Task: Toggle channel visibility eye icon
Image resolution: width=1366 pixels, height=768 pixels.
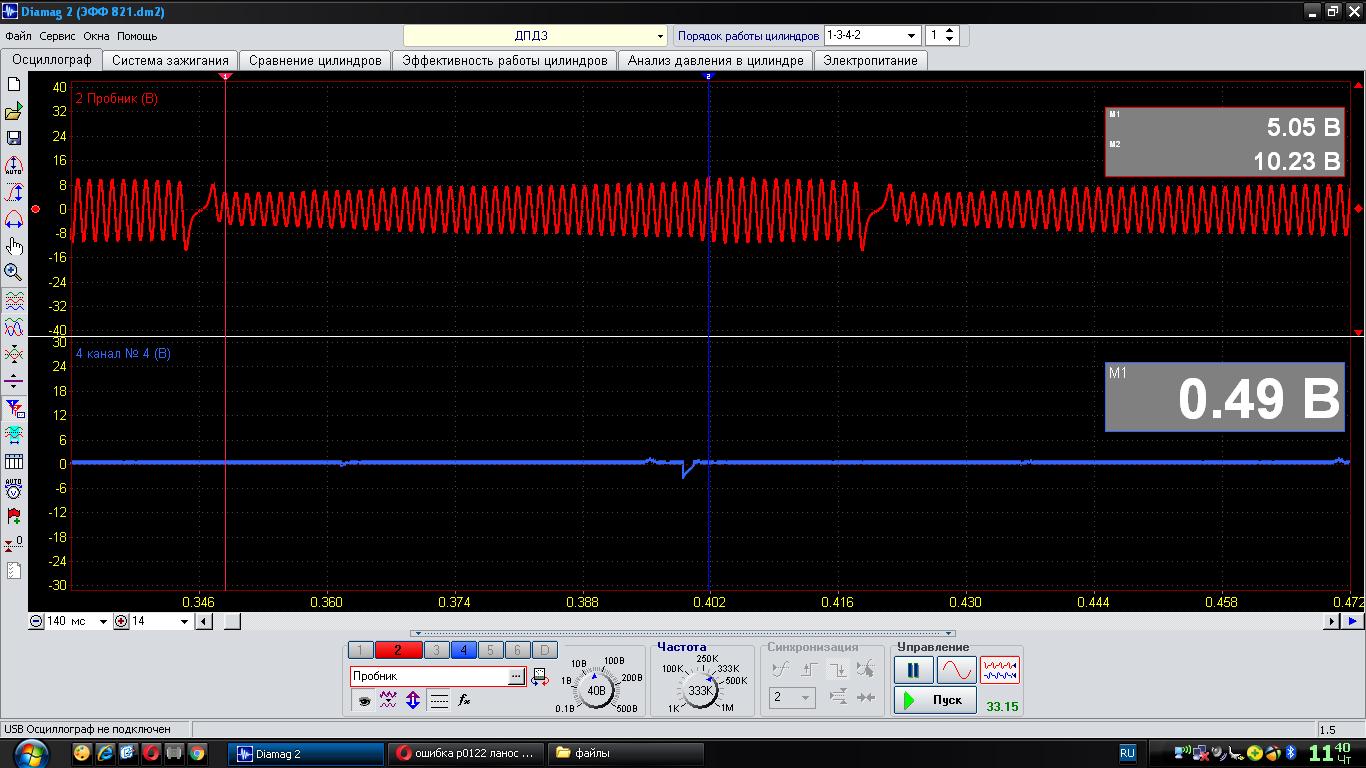Action: tap(363, 701)
